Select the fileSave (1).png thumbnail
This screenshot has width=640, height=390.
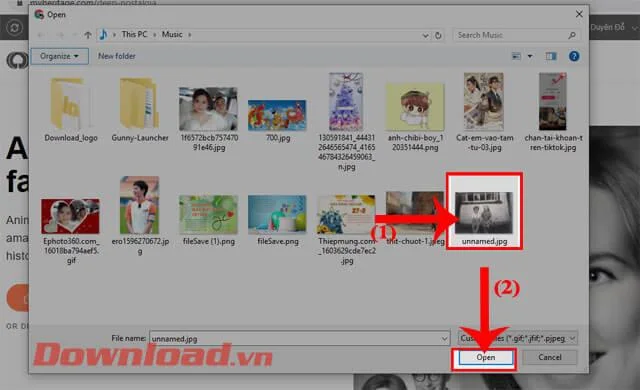(x=208, y=215)
